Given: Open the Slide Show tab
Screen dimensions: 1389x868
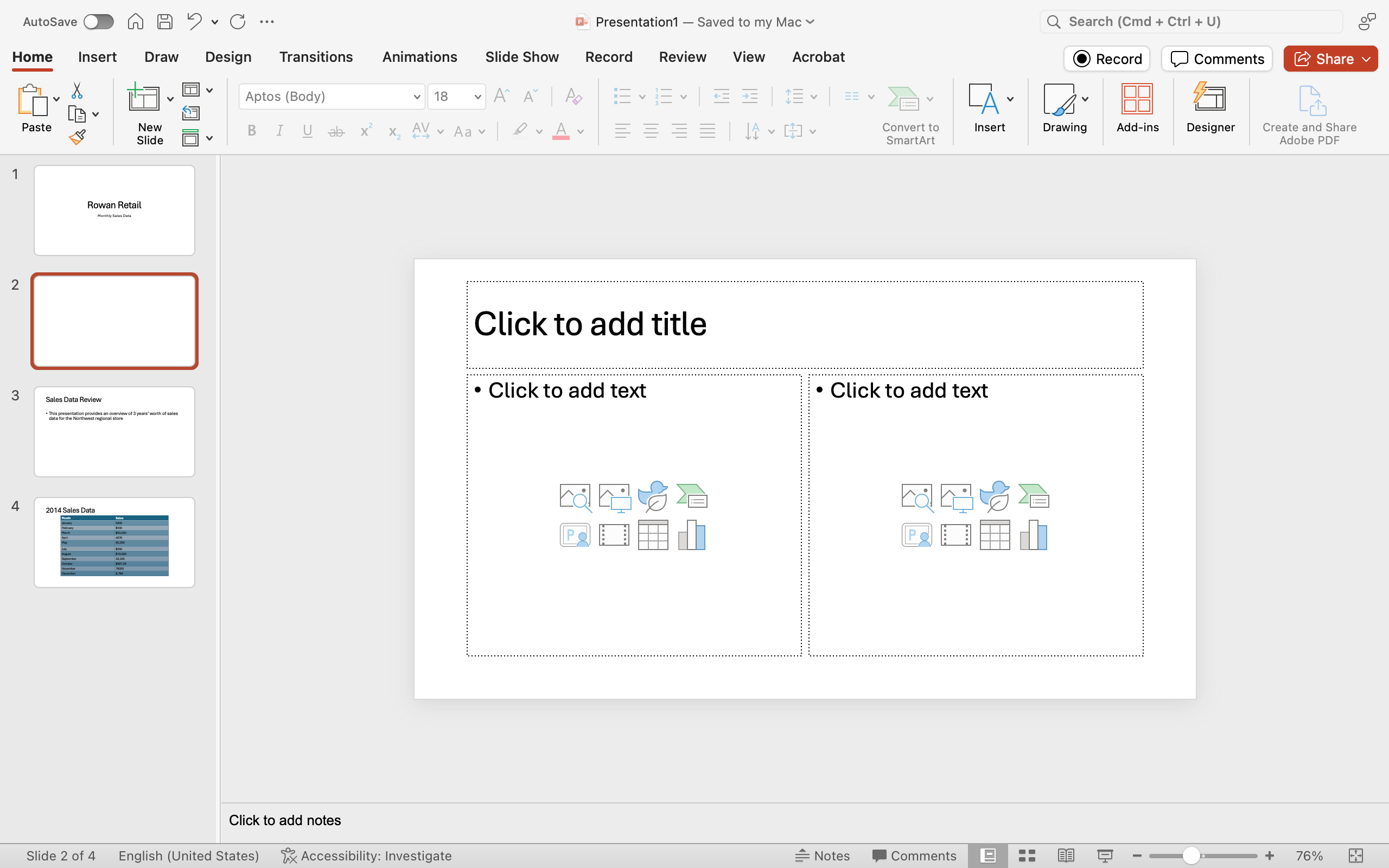Looking at the screenshot, I should [x=522, y=57].
